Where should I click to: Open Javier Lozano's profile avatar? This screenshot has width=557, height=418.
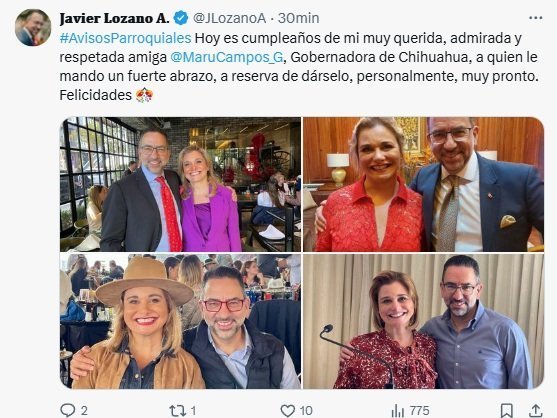tap(33, 28)
